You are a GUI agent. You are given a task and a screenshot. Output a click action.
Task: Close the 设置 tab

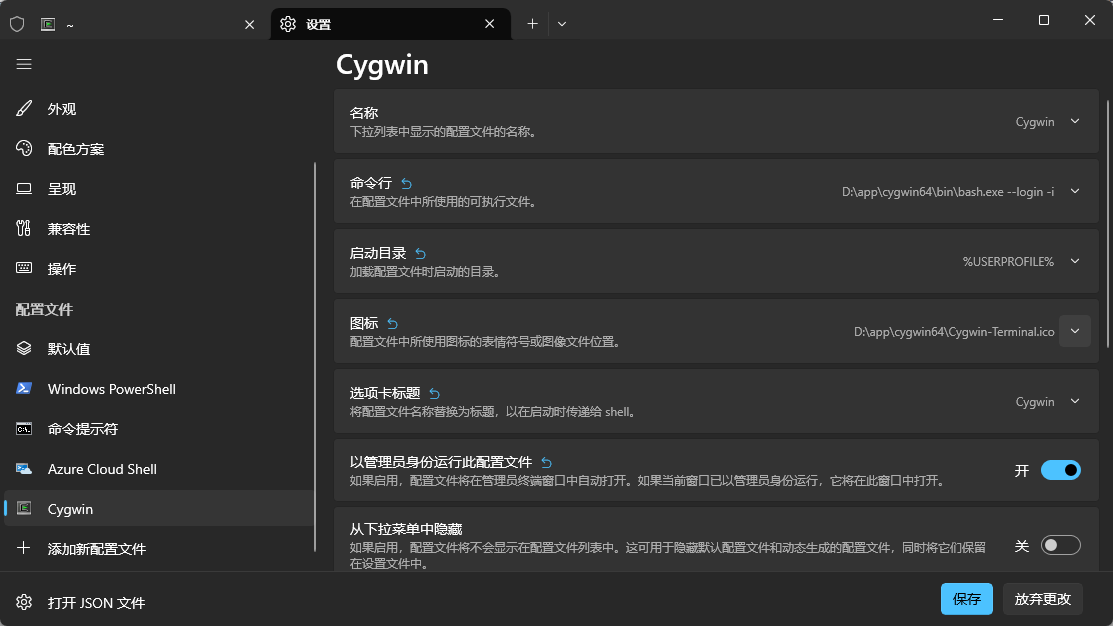tap(490, 24)
